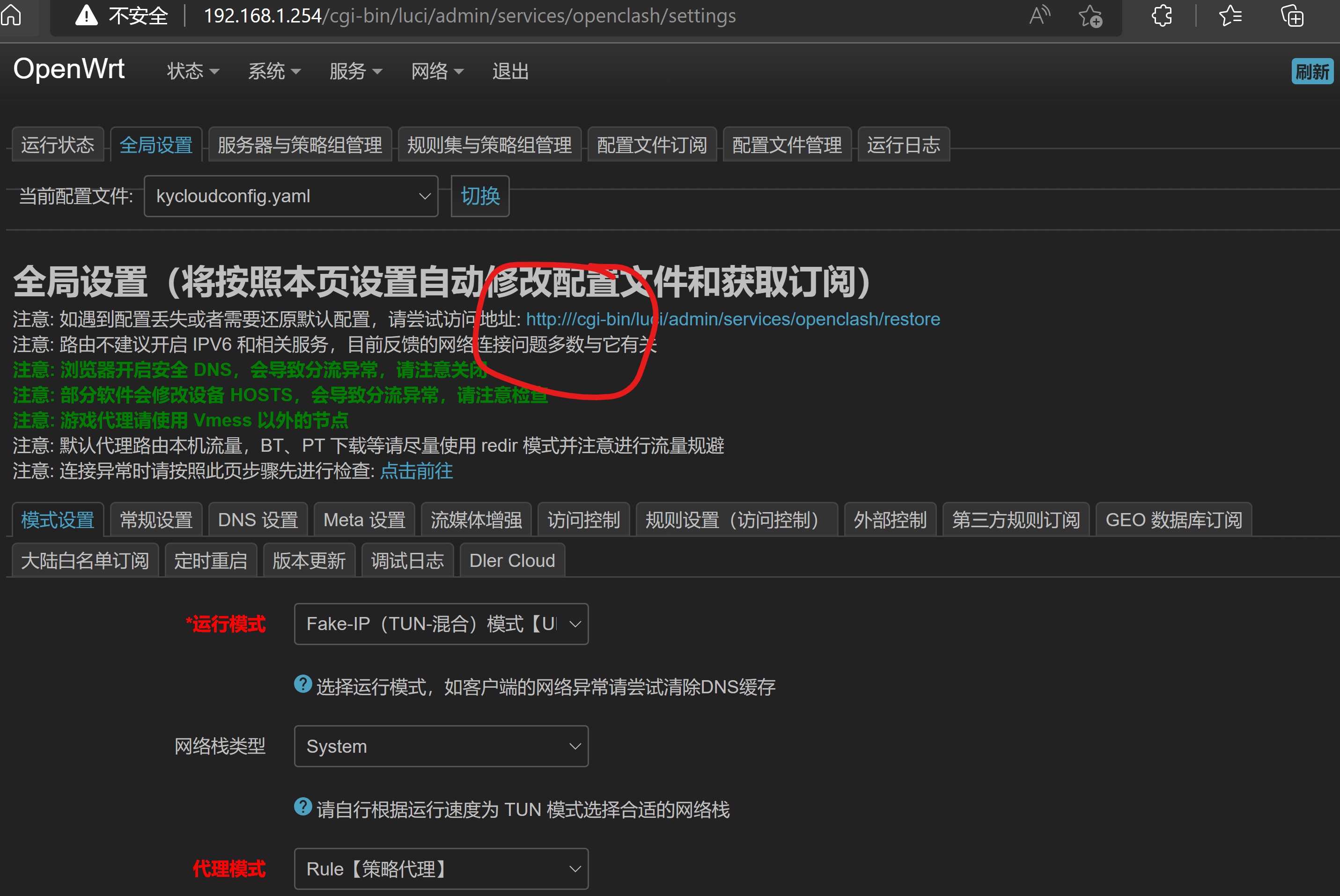Click the not-secure warning triangle icon
The height and width of the screenshot is (896, 1340).
coord(86,15)
